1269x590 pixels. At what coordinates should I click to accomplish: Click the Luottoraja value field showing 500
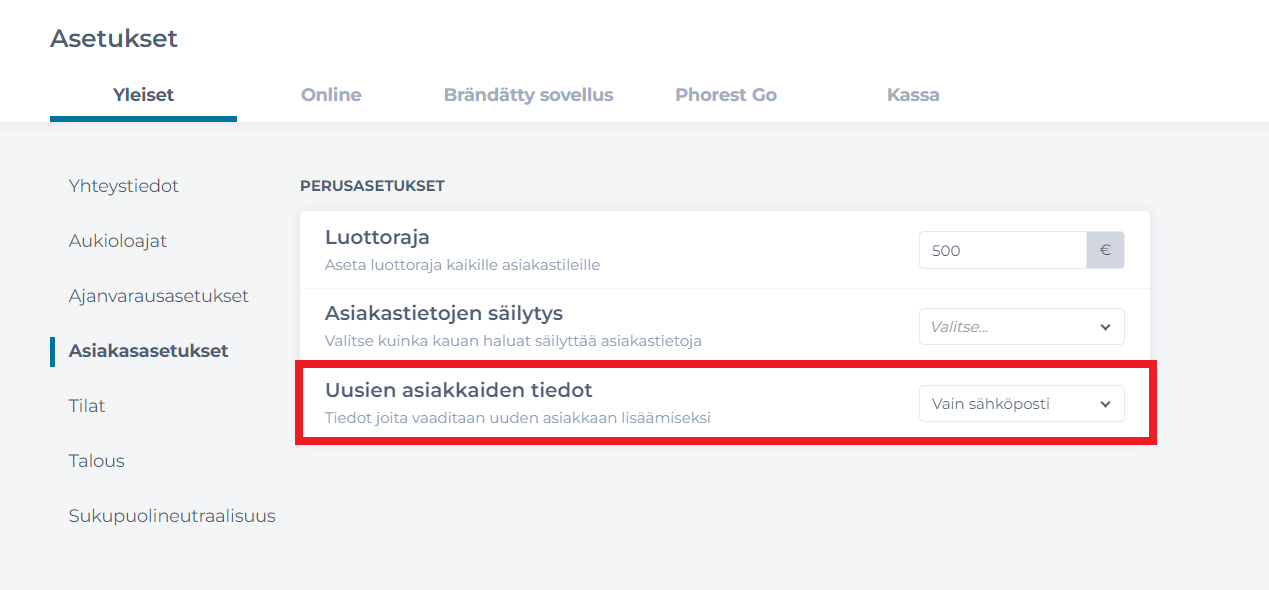tap(1000, 250)
